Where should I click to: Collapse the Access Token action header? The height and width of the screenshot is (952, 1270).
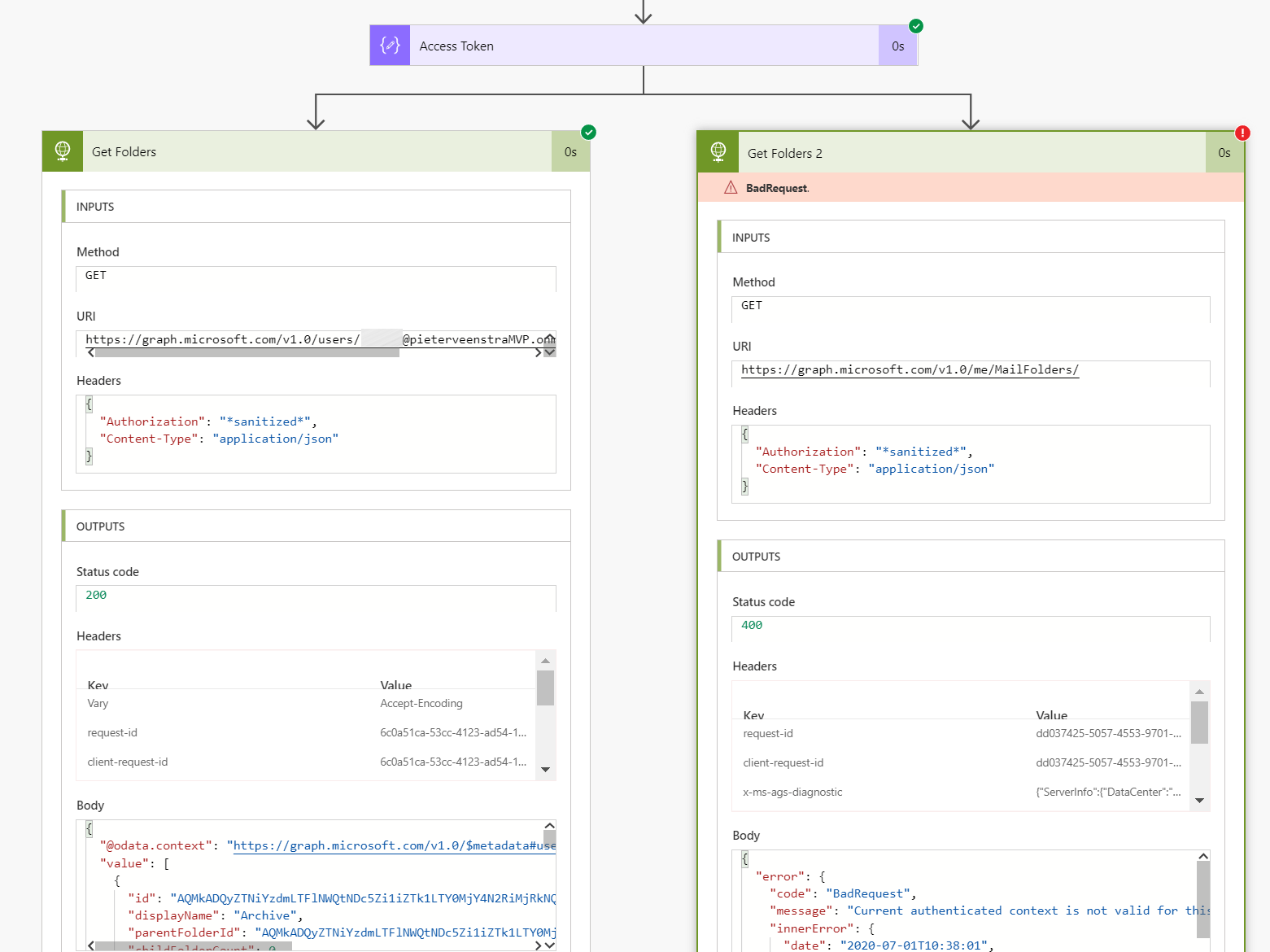click(644, 46)
